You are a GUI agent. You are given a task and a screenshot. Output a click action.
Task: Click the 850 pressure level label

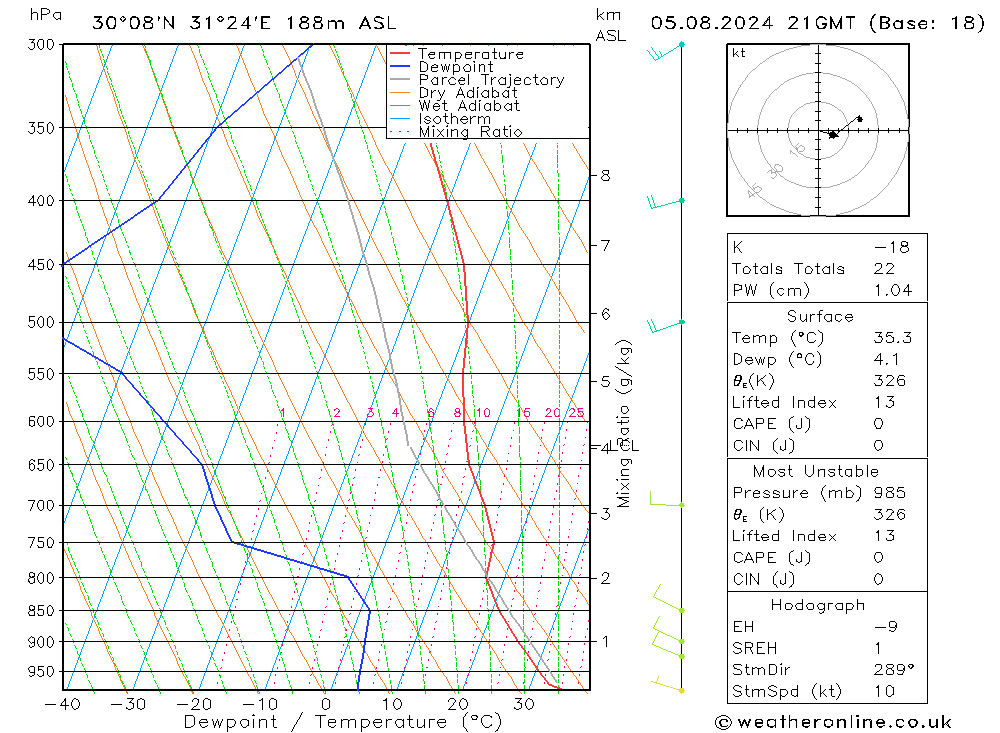(x=41, y=611)
